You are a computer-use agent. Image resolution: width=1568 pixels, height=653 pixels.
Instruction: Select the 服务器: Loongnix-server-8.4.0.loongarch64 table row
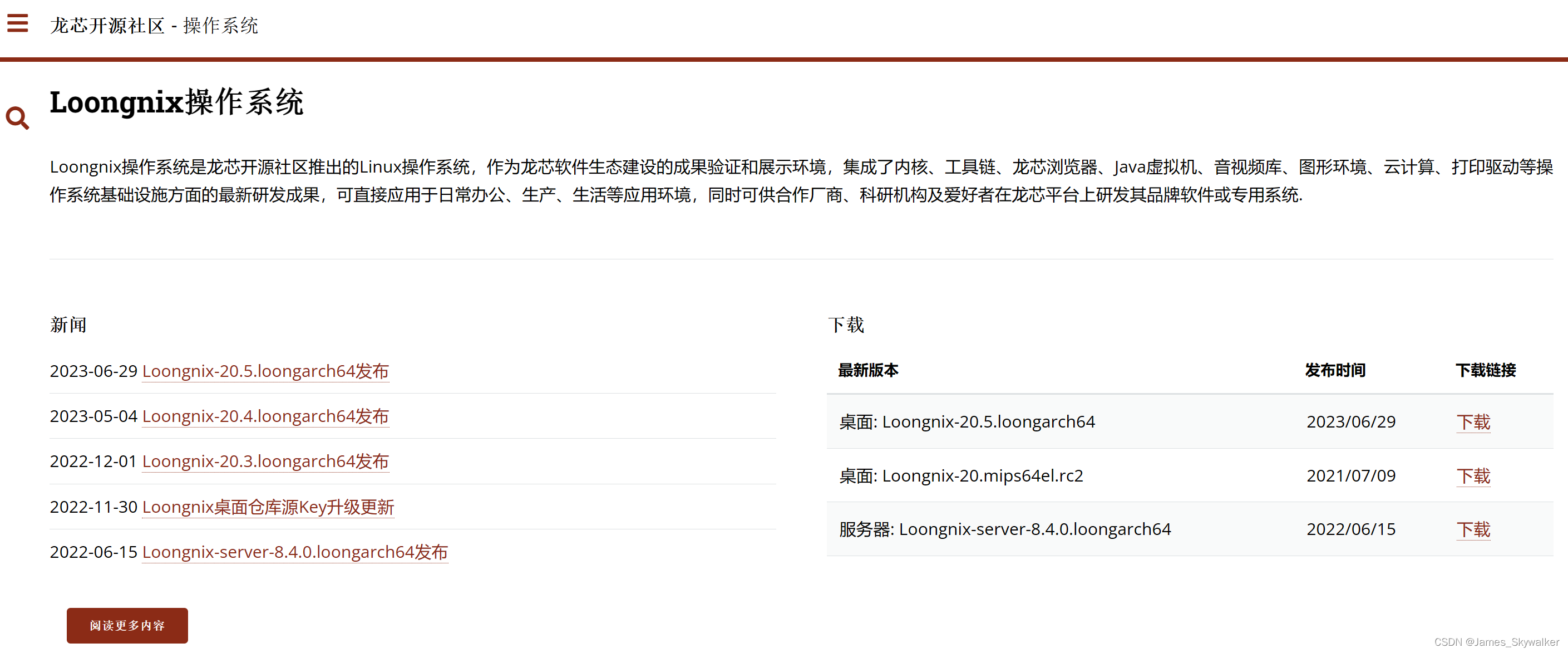pyautogui.click(x=1004, y=529)
